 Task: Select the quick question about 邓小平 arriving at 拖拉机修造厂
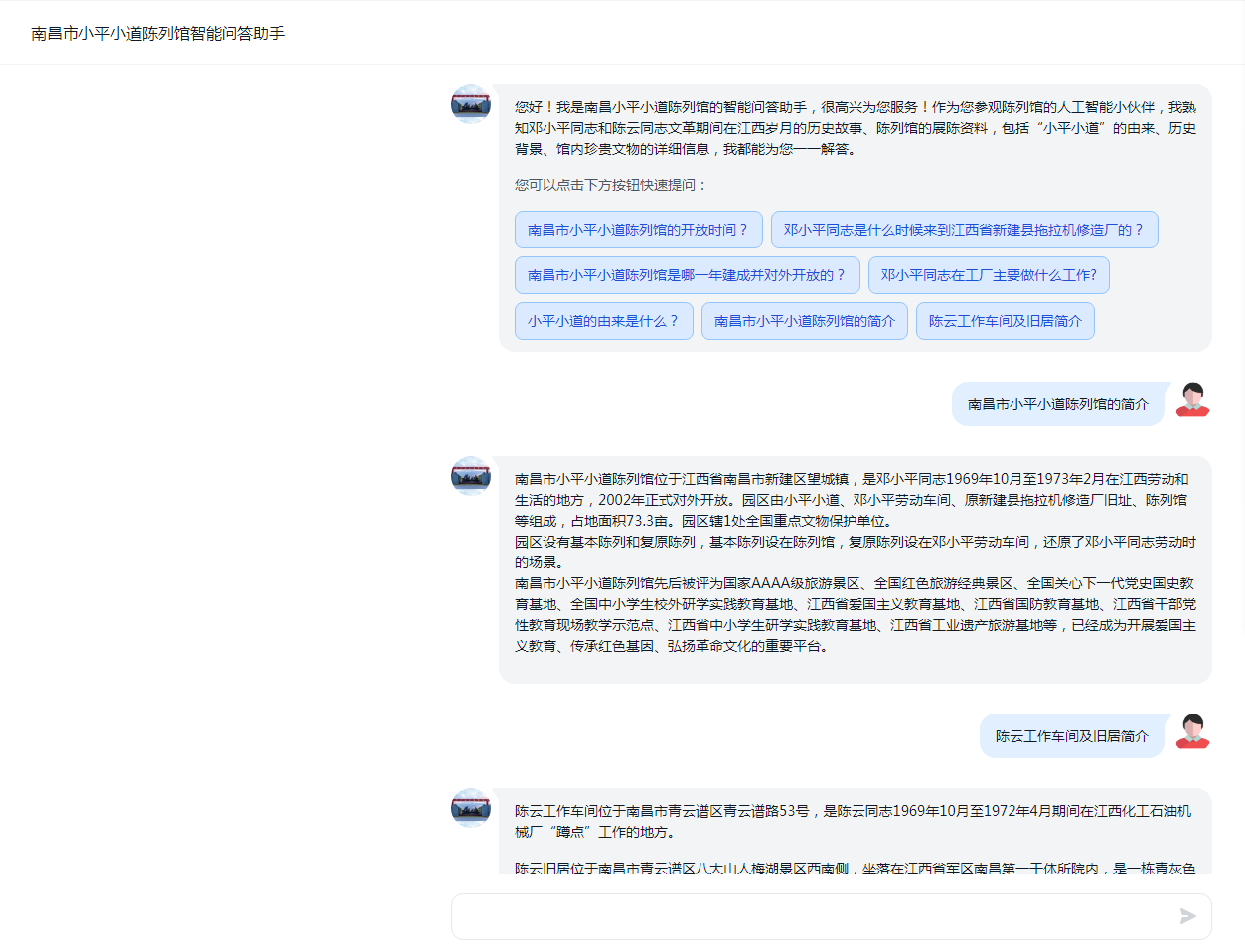pos(964,230)
